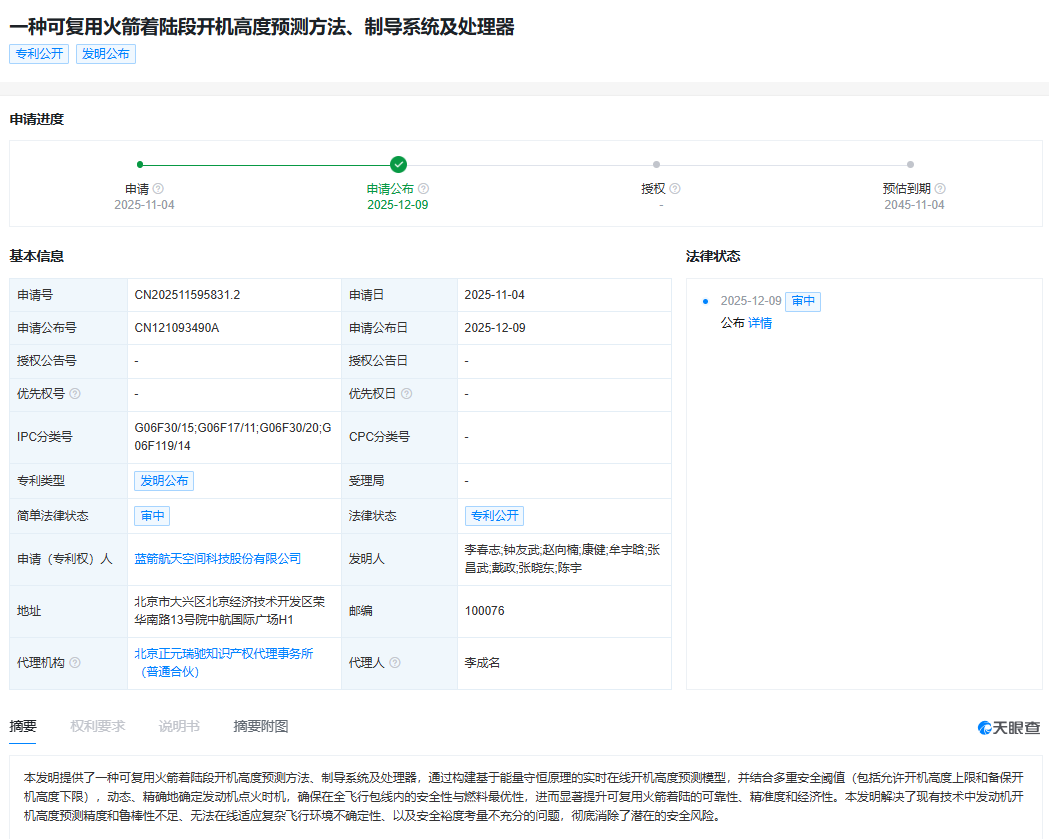
Task: Click the gray 预估到期 timeline marker
Action: click(x=910, y=163)
